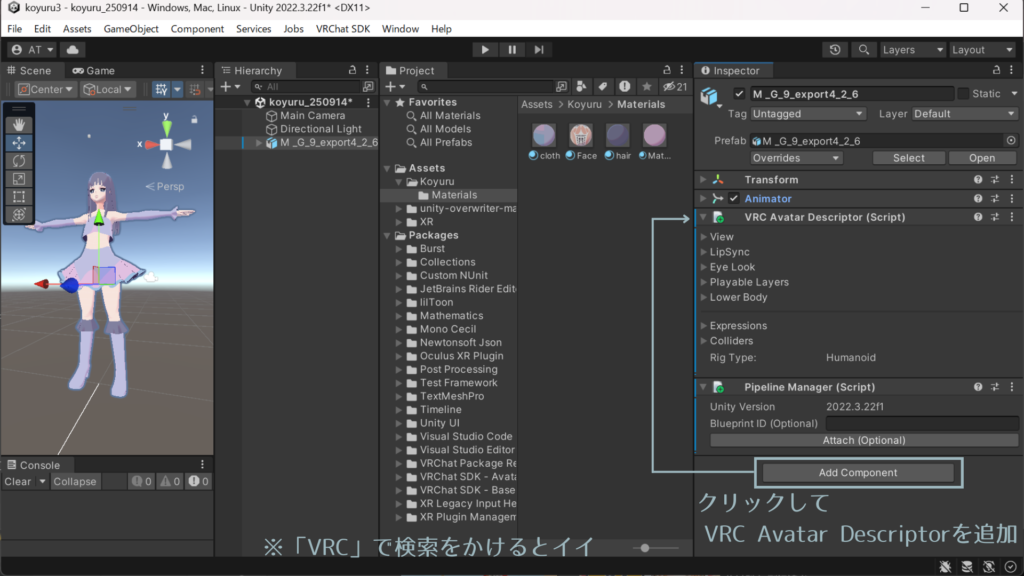Select the Rotate tool in Scene toolbar
This screenshot has width=1024, height=576.
19,161
